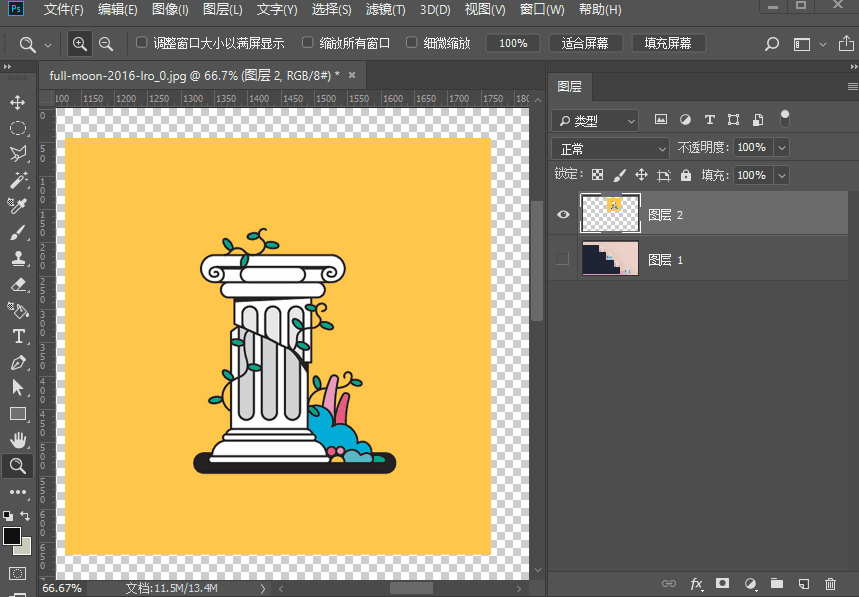The image size is (859, 597).
Task: Select the Lasso tool
Action: [x=17, y=154]
